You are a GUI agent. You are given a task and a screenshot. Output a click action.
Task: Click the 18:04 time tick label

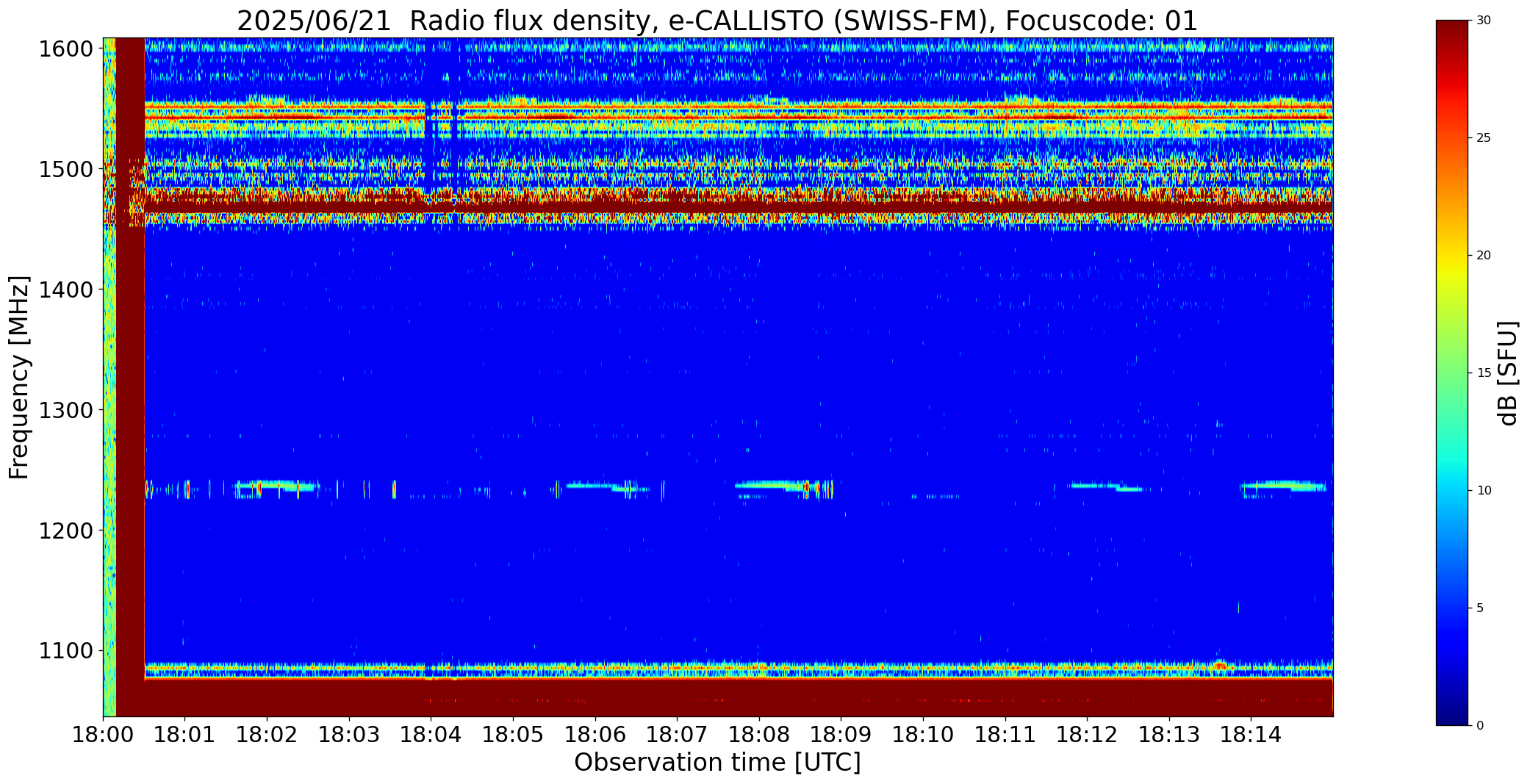[x=431, y=735]
